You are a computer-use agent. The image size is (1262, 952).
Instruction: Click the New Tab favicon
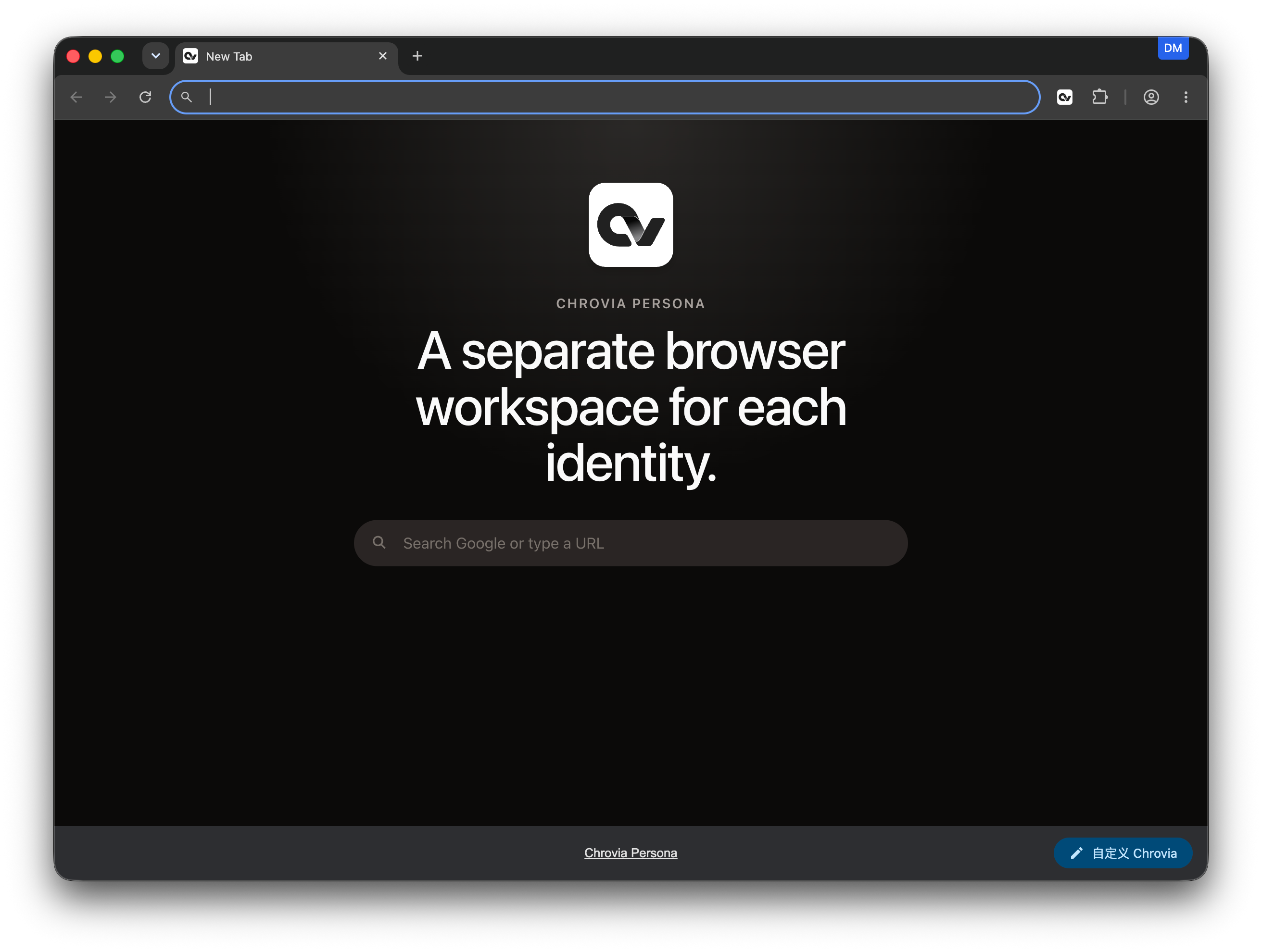tap(190, 56)
